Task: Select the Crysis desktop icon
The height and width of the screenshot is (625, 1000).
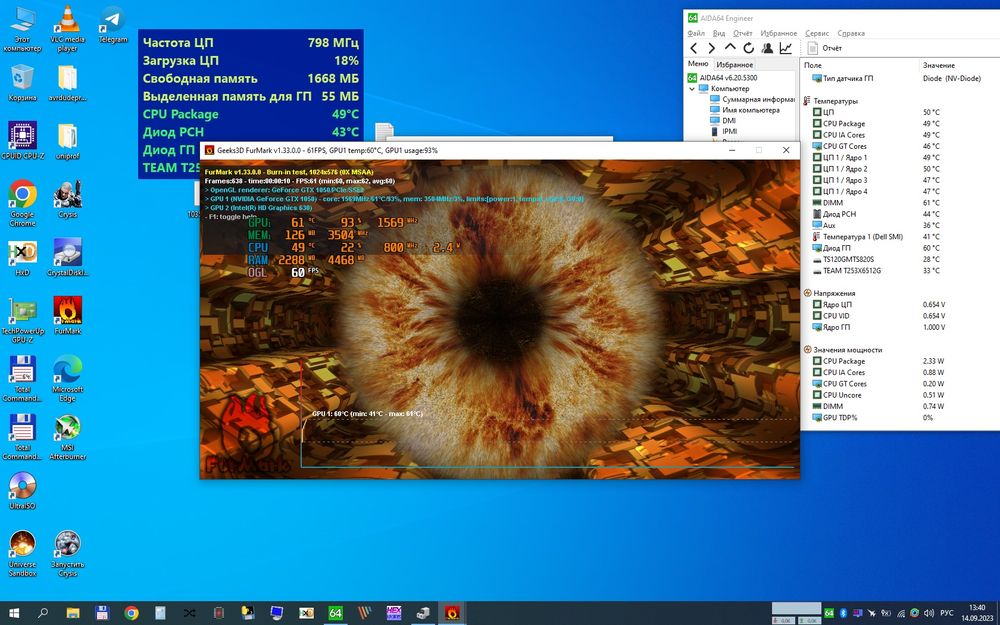Action: [67, 200]
